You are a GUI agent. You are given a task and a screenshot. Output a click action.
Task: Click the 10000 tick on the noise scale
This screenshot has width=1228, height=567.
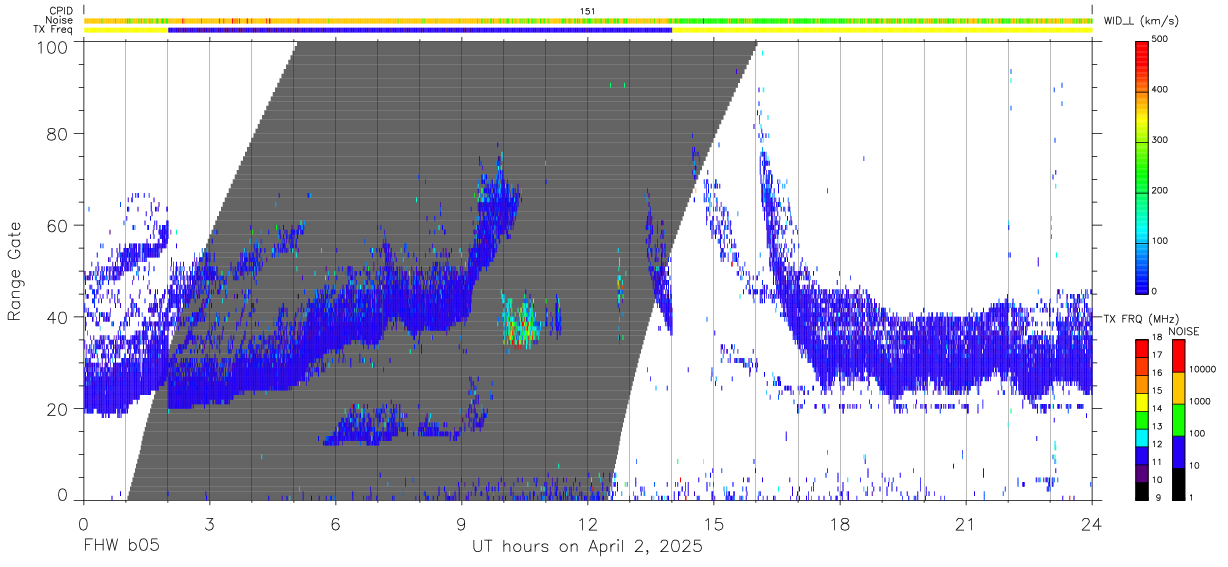click(x=1202, y=370)
